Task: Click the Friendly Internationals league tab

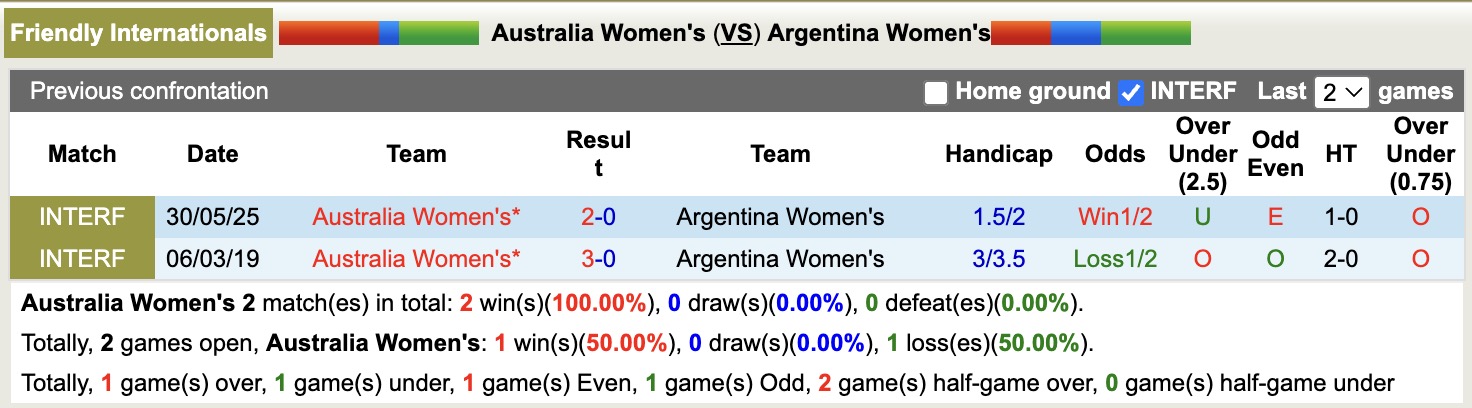Action: [x=139, y=34]
